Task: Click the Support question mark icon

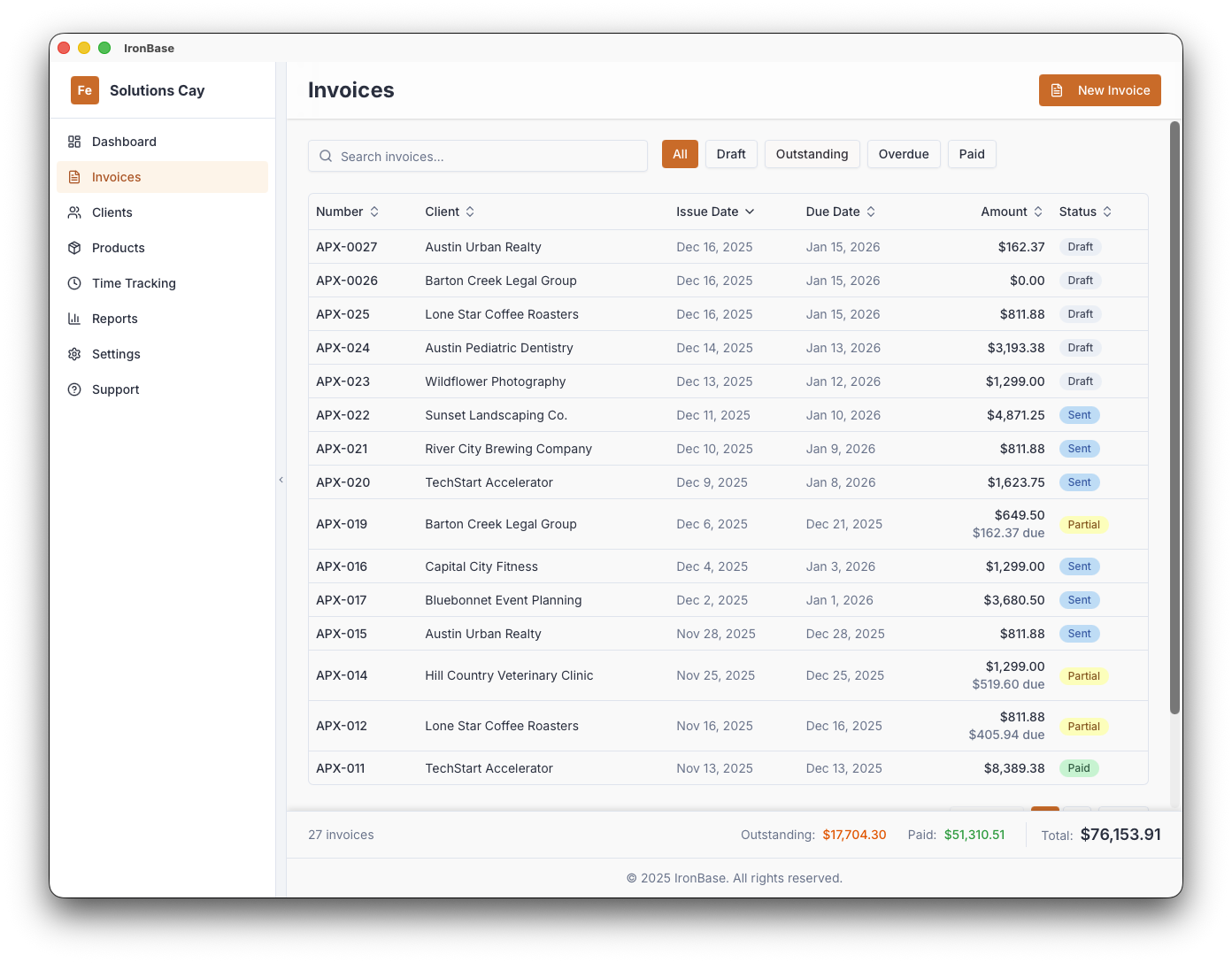Action: (x=74, y=389)
